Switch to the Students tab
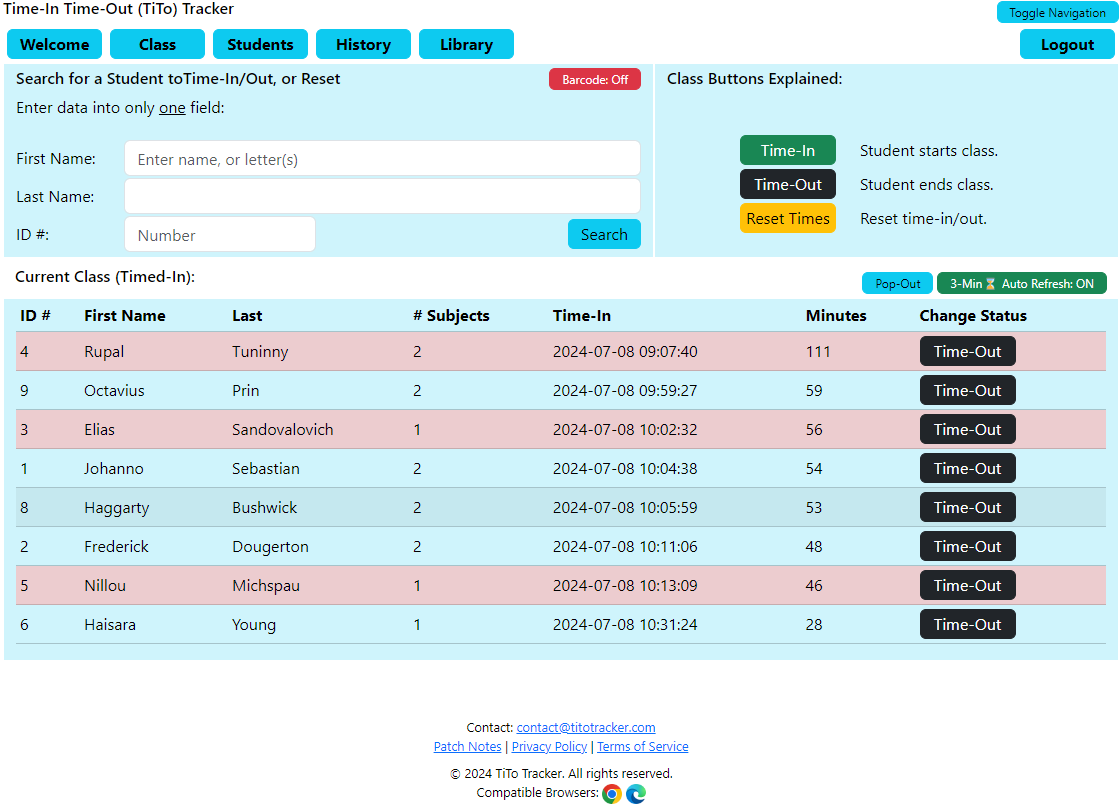The height and width of the screenshot is (808, 1120). pyautogui.click(x=260, y=45)
